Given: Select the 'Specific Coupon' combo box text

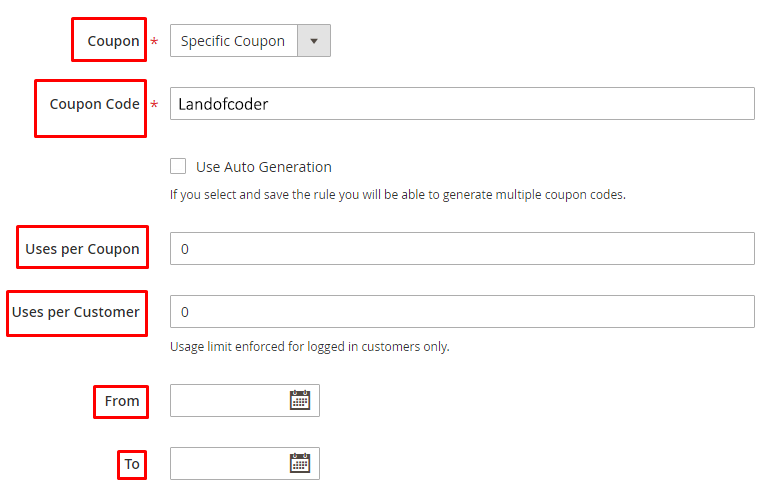Looking at the screenshot, I should tap(233, 41).
